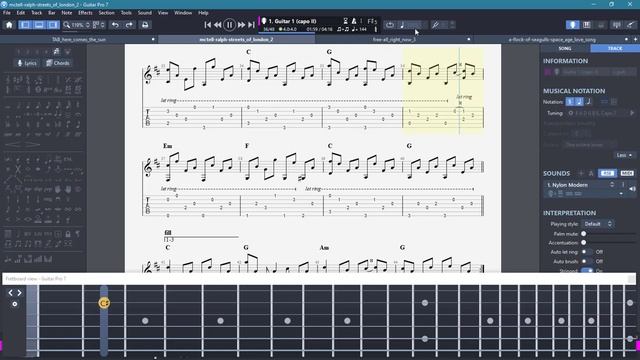Open the tuner fork icon

point(435,25)
